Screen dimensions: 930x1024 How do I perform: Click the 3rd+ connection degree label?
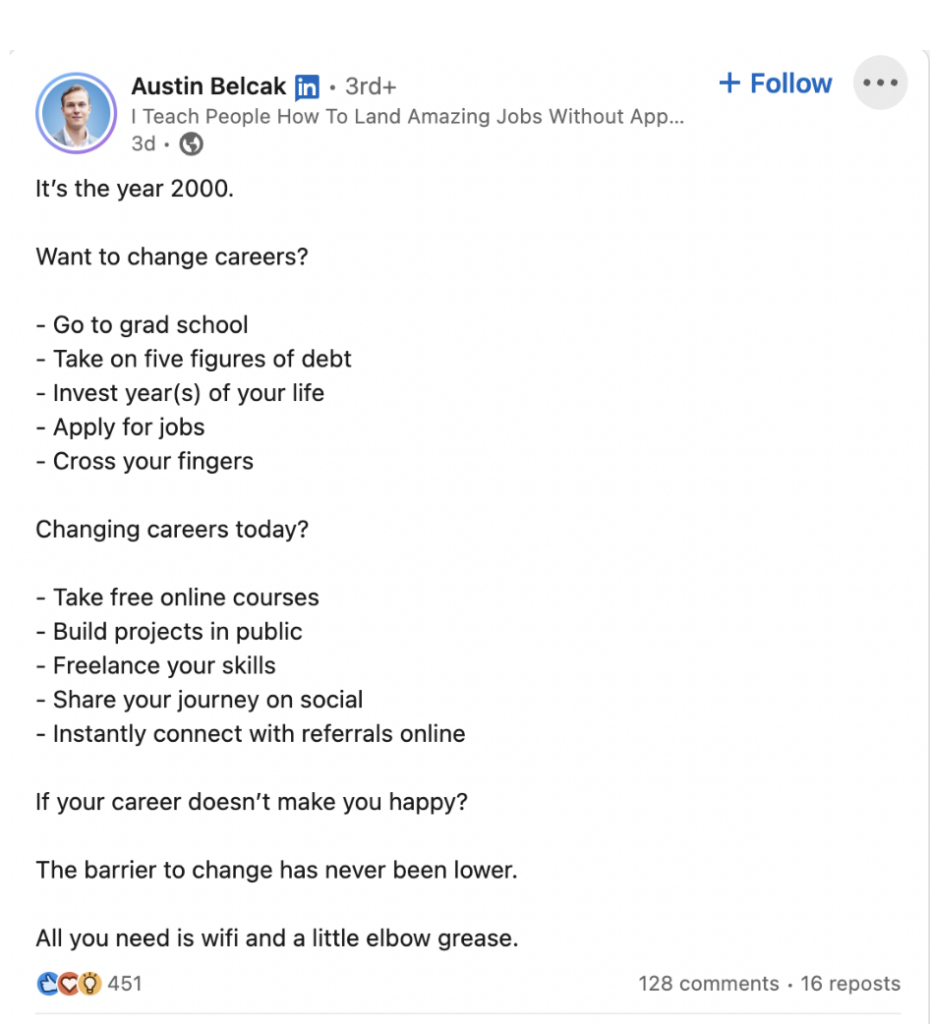370,87
